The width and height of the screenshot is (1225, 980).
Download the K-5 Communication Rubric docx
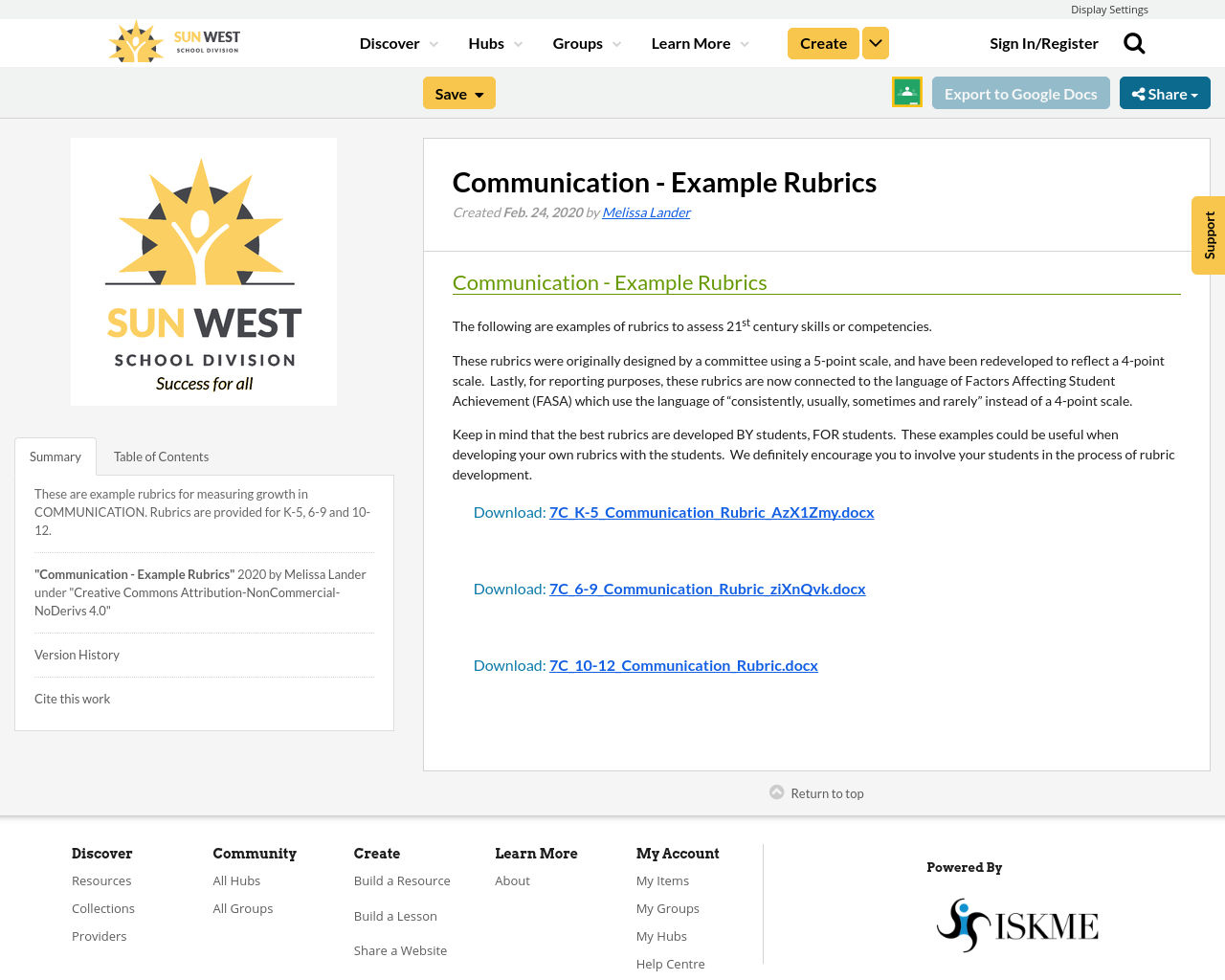point(712,510)
